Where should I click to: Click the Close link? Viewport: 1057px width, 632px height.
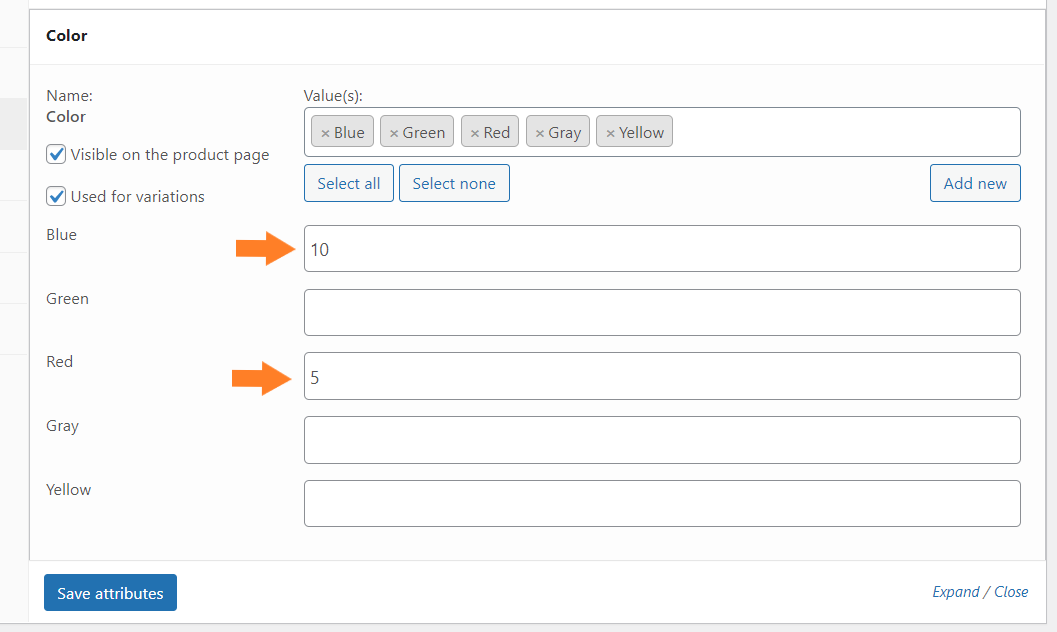[1011, 592]
